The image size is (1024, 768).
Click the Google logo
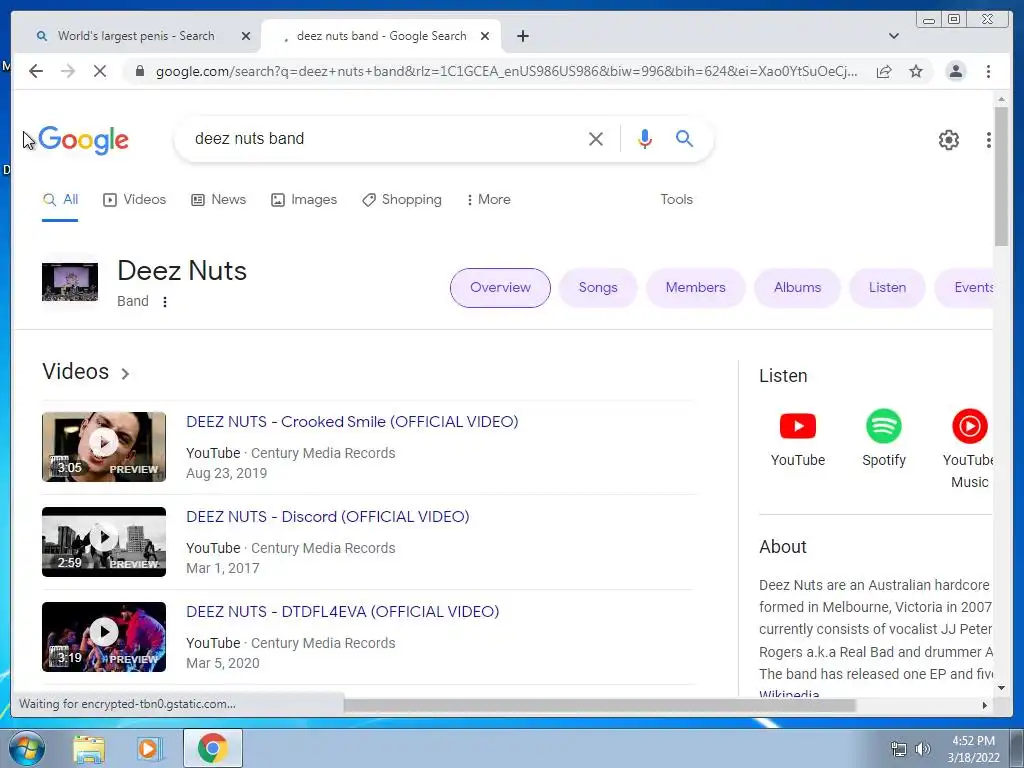(x=84, y=140)
